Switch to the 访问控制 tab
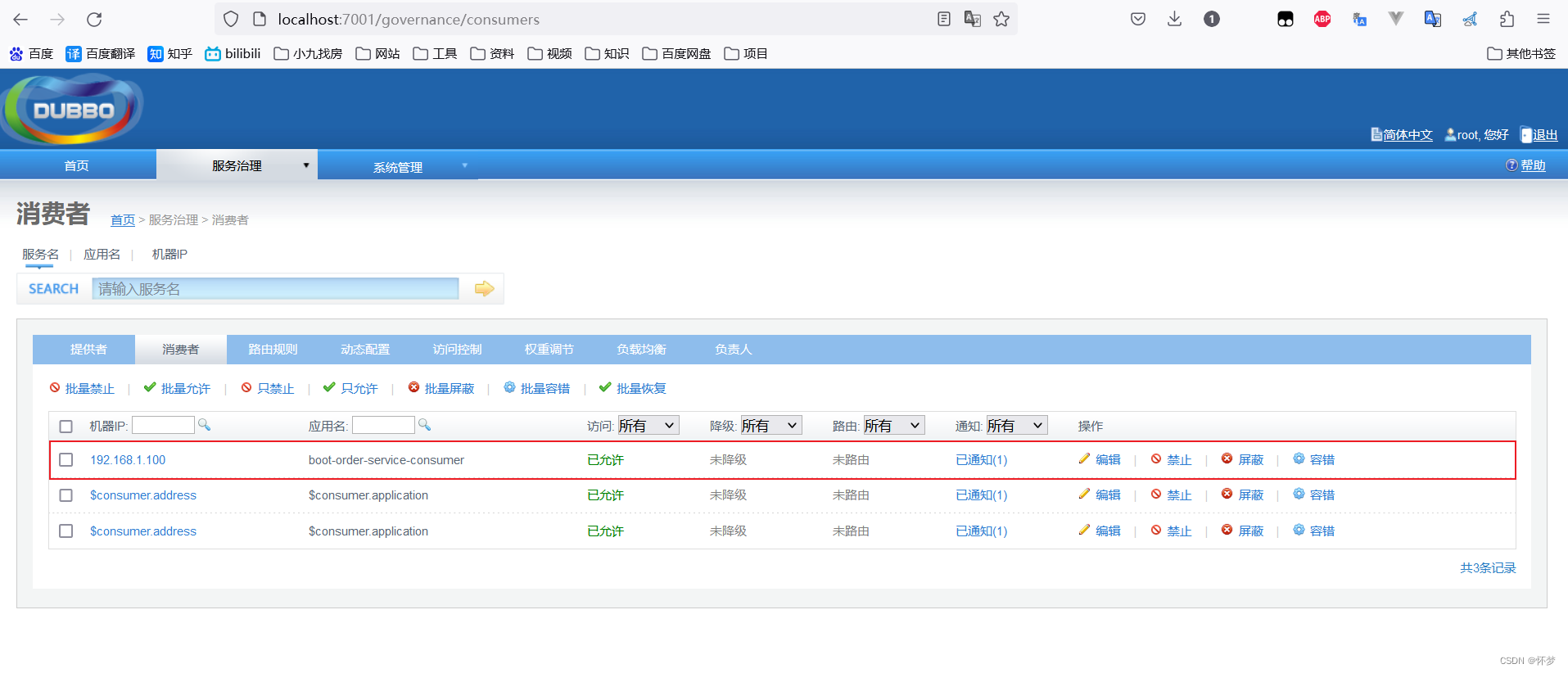The width and height of the screenshot is (1568, 673). [457, 350]
